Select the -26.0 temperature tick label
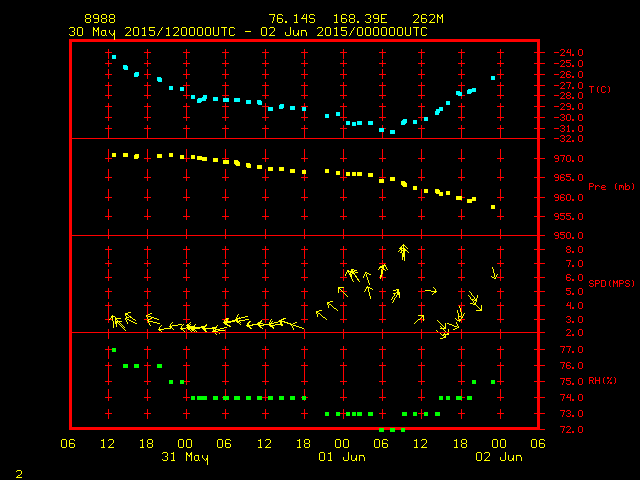This screenshot has height=480, width=640. pyautogui.click(x=569, y=75)
